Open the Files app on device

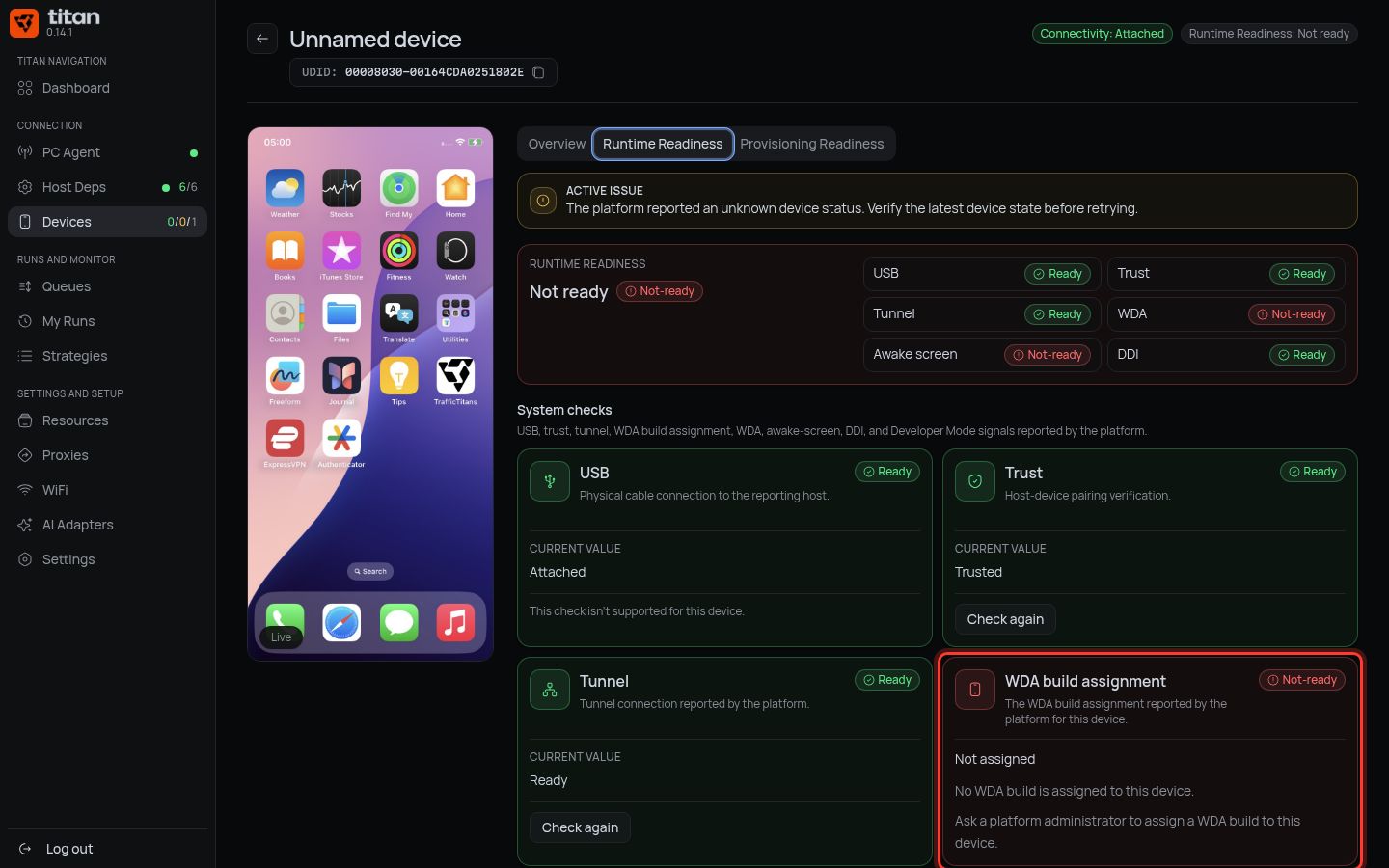[341, 313]
